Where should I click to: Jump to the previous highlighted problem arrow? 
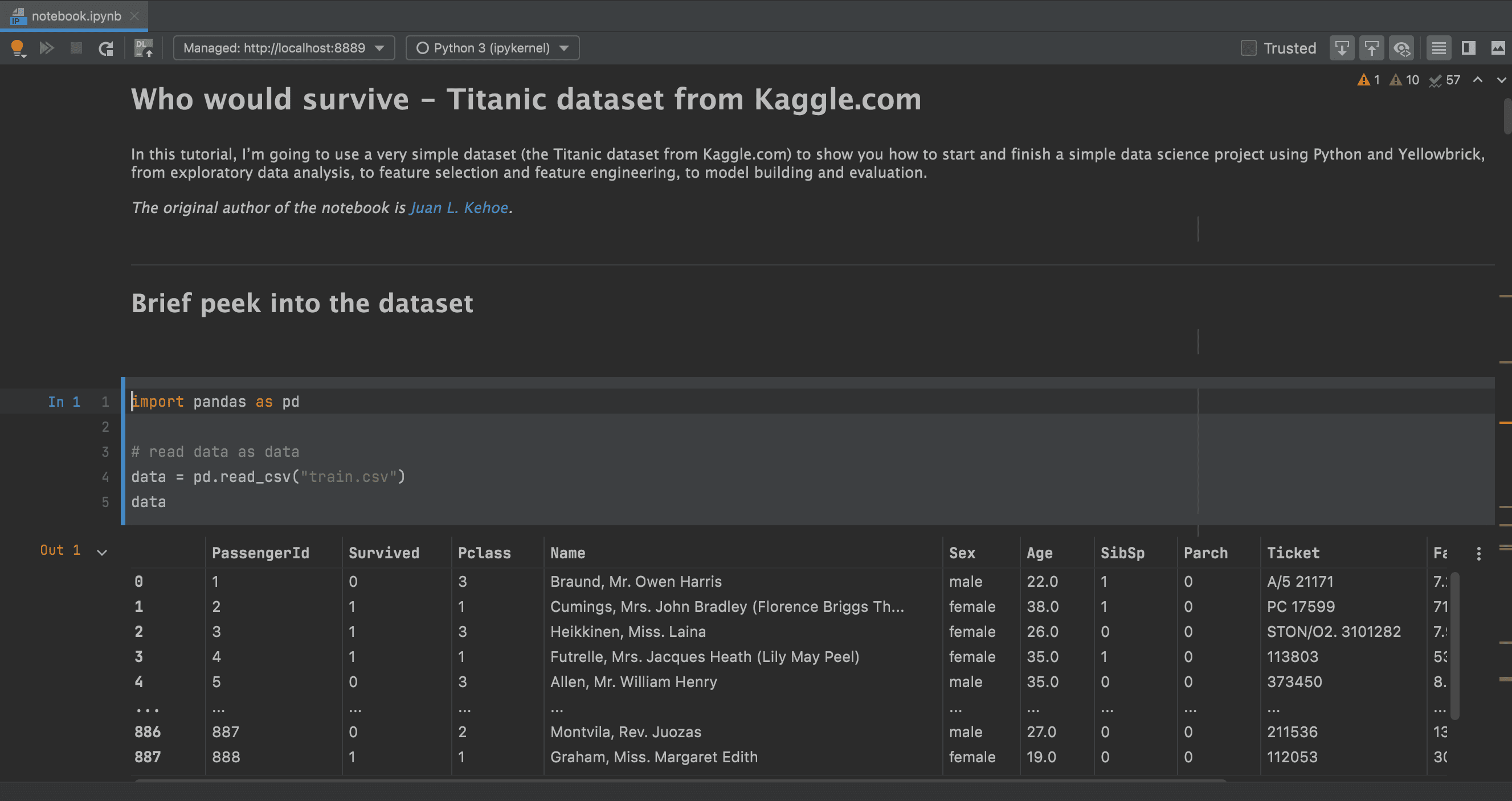(1478, 80)
